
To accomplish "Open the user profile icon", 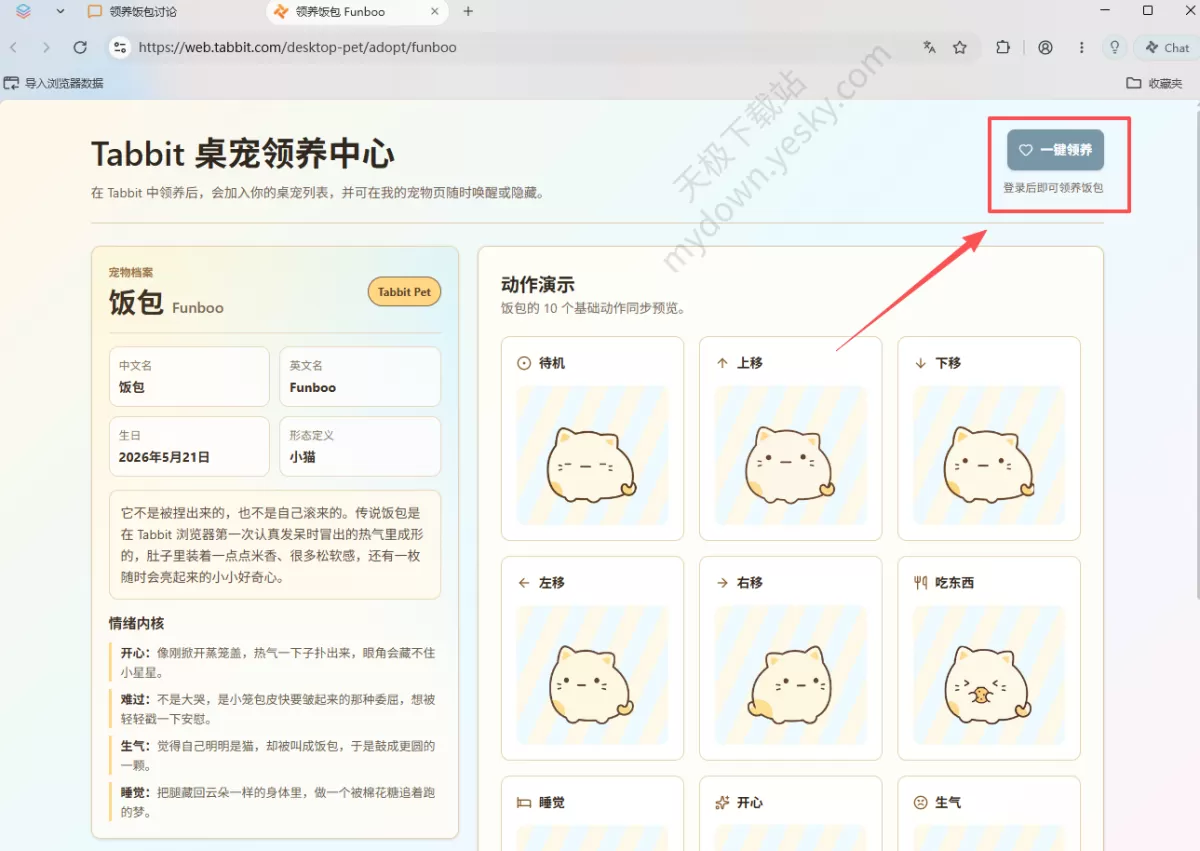I will click(1045, 47).
